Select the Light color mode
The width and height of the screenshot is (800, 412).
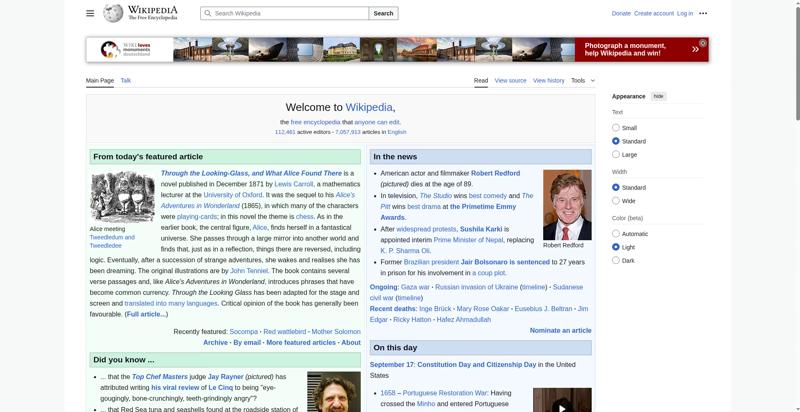[616, 247]
